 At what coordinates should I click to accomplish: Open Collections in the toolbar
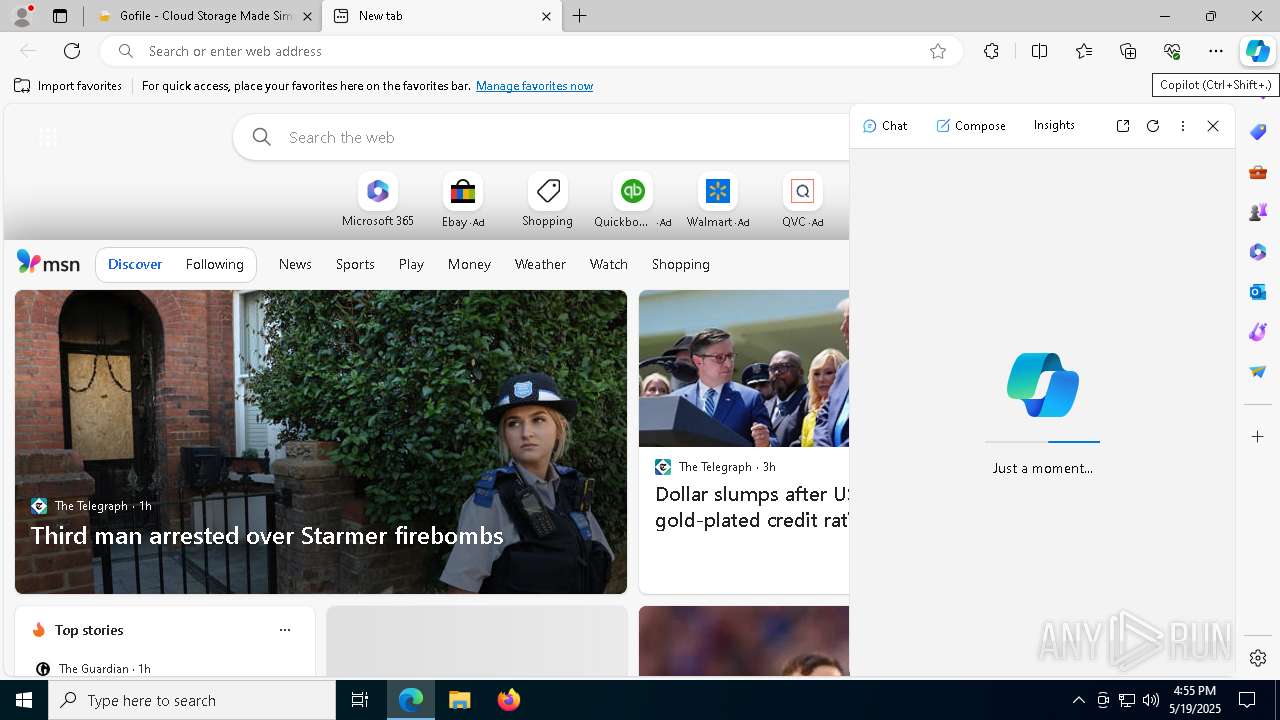click(1128, 51)
